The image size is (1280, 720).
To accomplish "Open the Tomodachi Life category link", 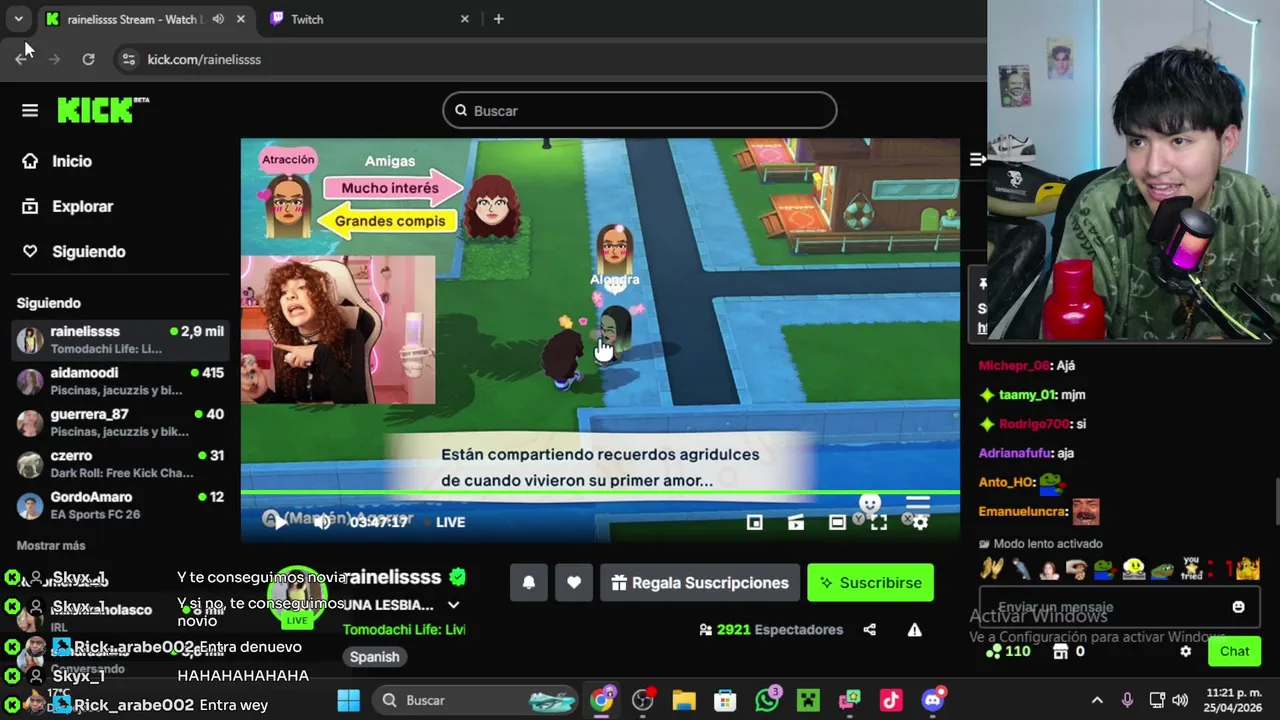I will (404, 630).
